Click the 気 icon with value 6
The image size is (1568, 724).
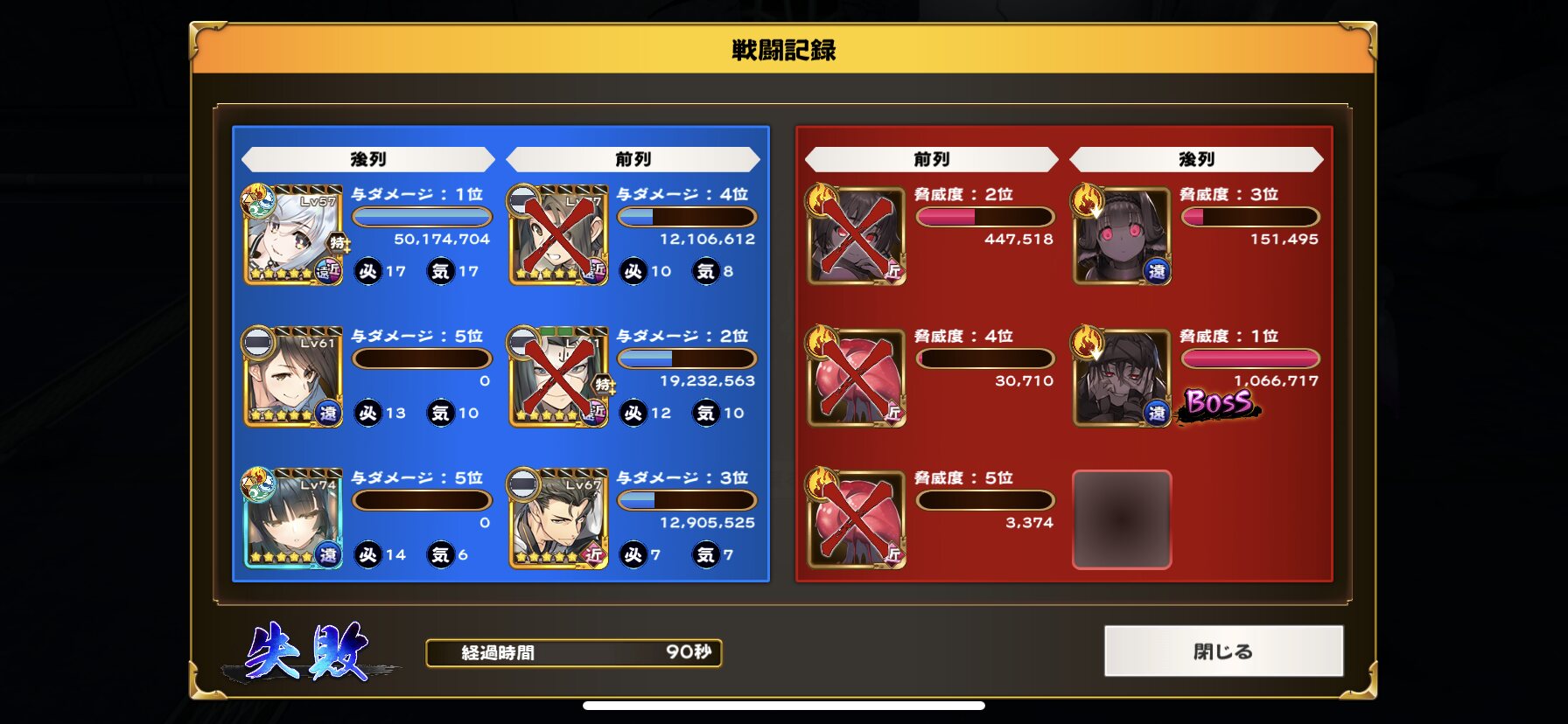pyautogui.click(x=440, y=554)
